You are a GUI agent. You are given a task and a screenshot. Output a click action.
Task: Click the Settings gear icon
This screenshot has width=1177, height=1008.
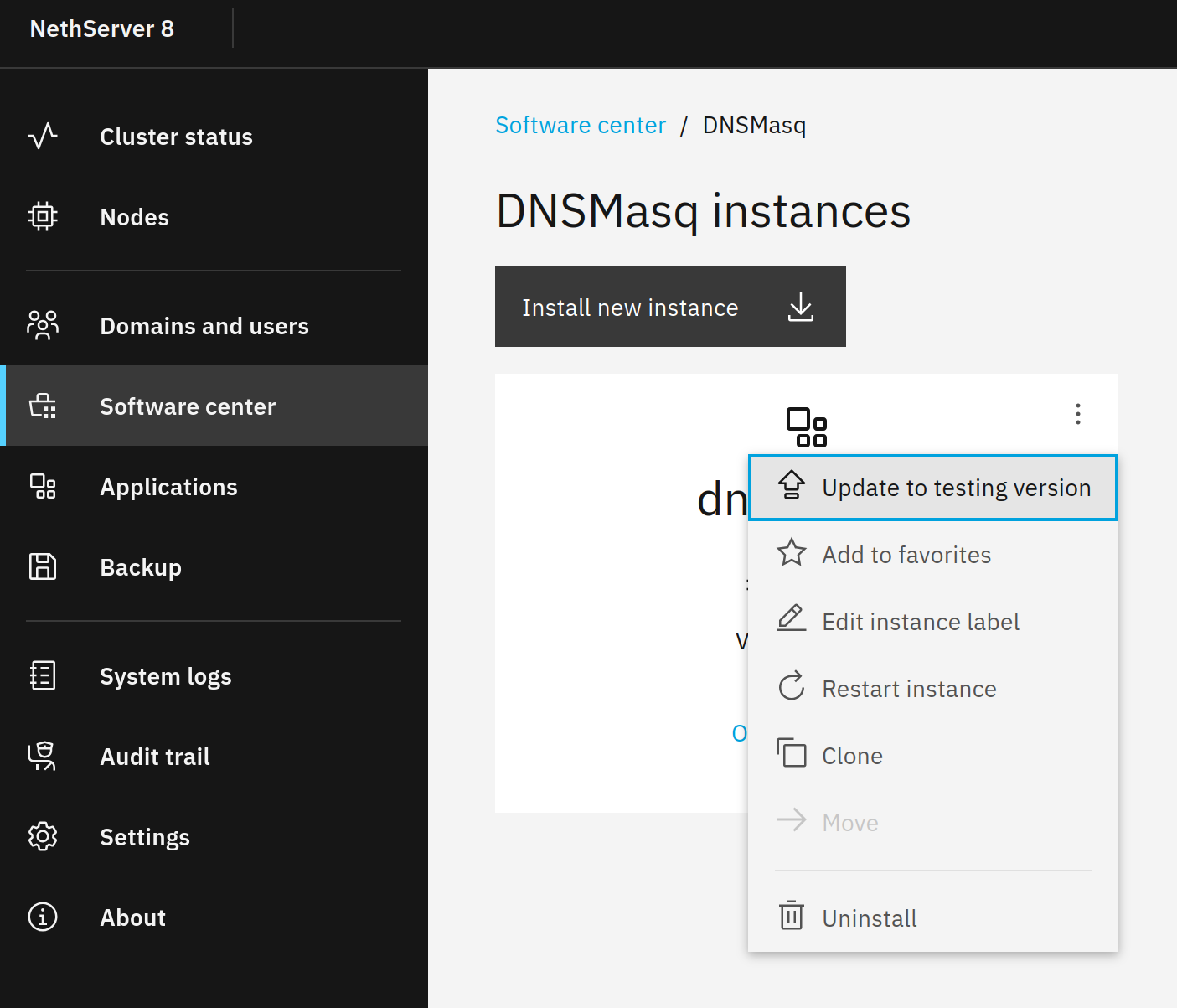43,836
